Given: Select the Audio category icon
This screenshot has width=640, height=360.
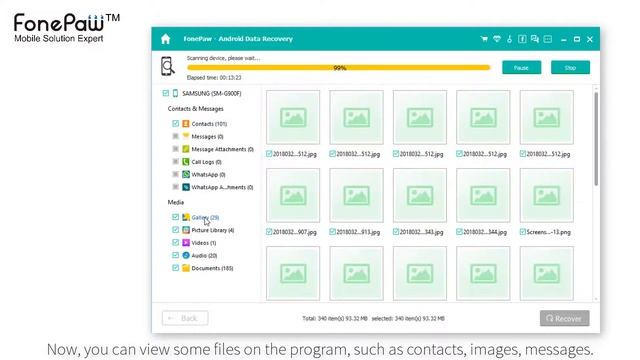Looking at the screenshot, I should pos(186,255).
